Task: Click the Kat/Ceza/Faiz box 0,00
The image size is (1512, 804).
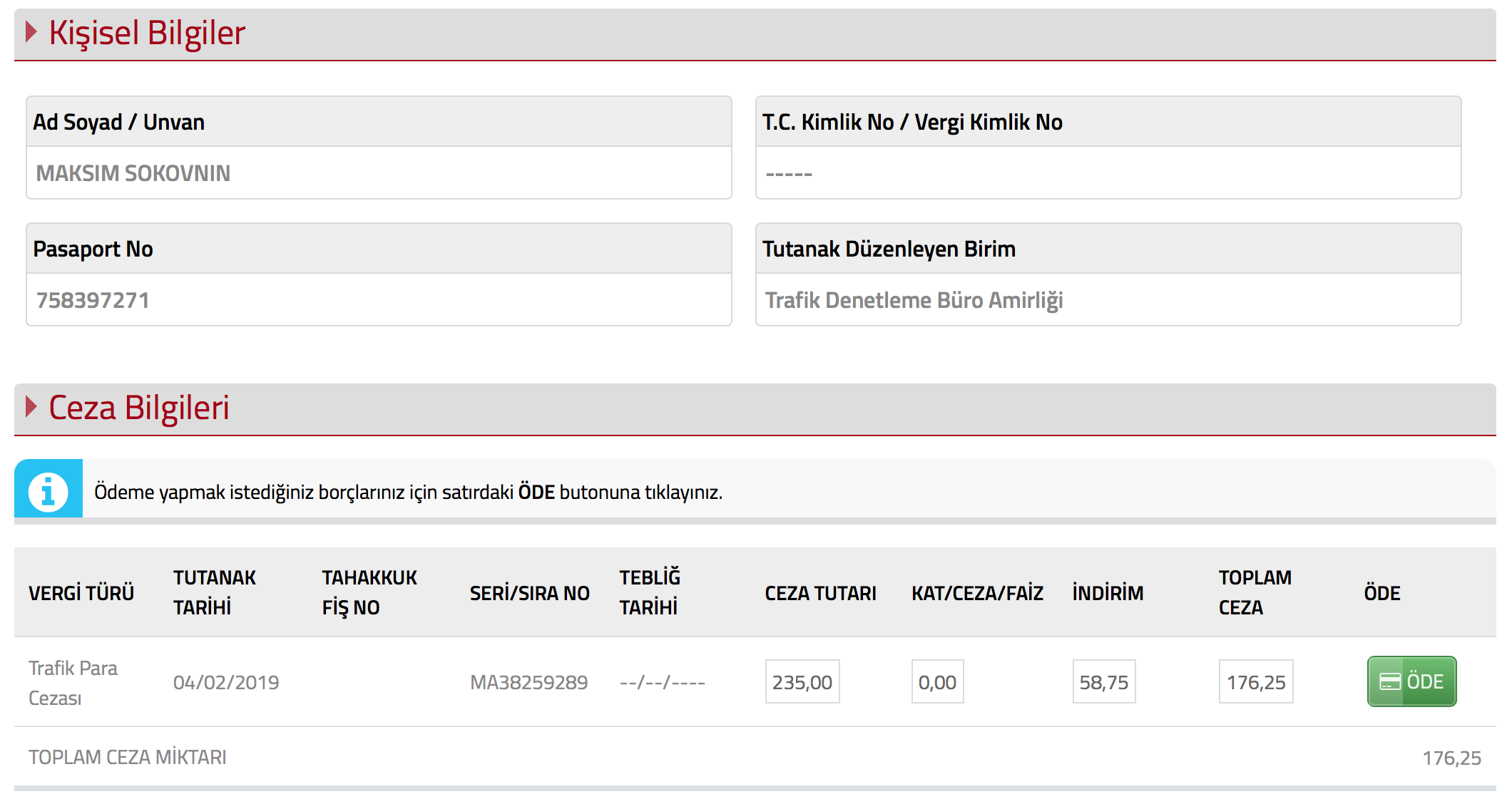Action: (937, 682)
